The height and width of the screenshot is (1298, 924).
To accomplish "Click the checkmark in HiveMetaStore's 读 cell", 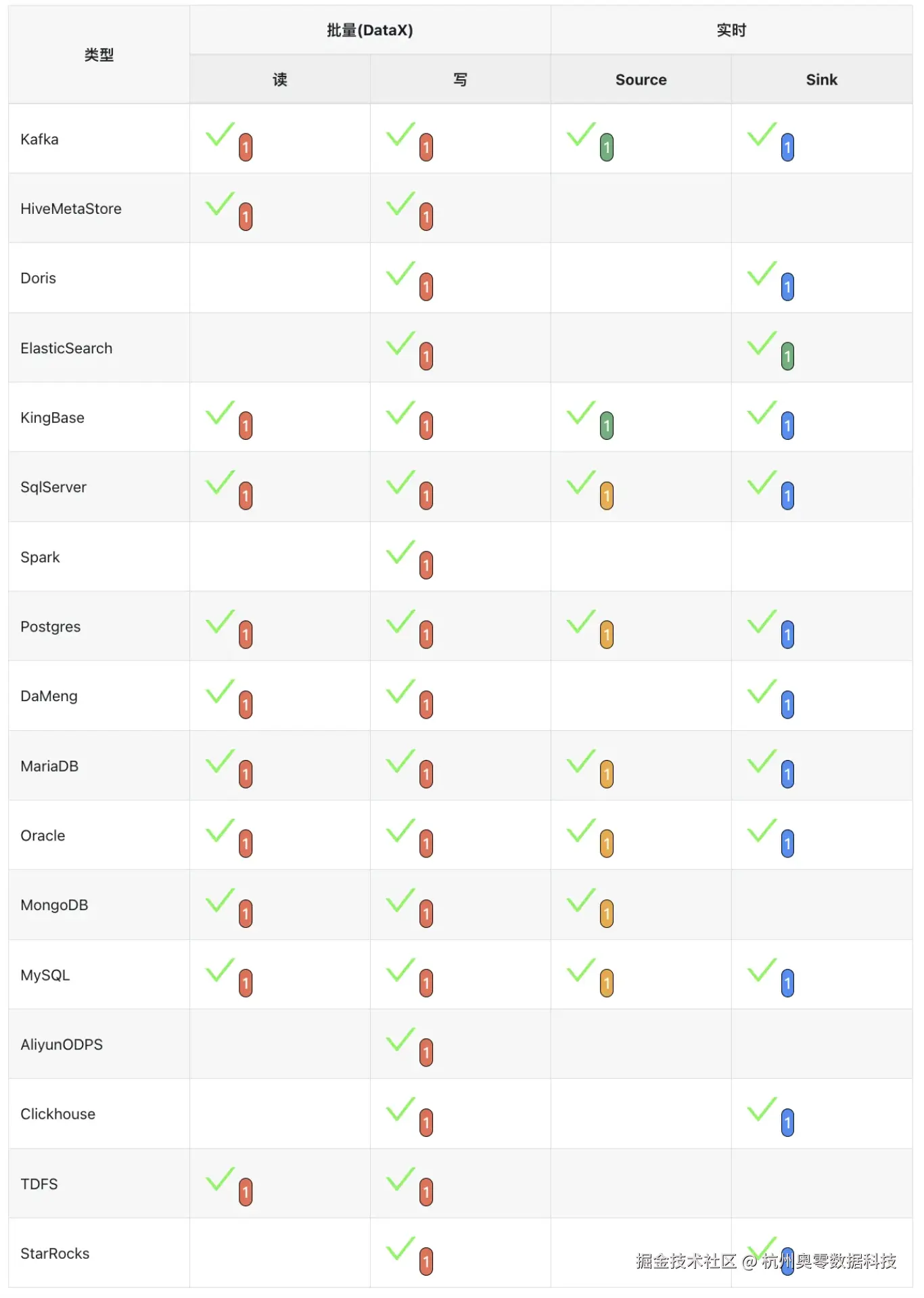I will pos(220,204).
